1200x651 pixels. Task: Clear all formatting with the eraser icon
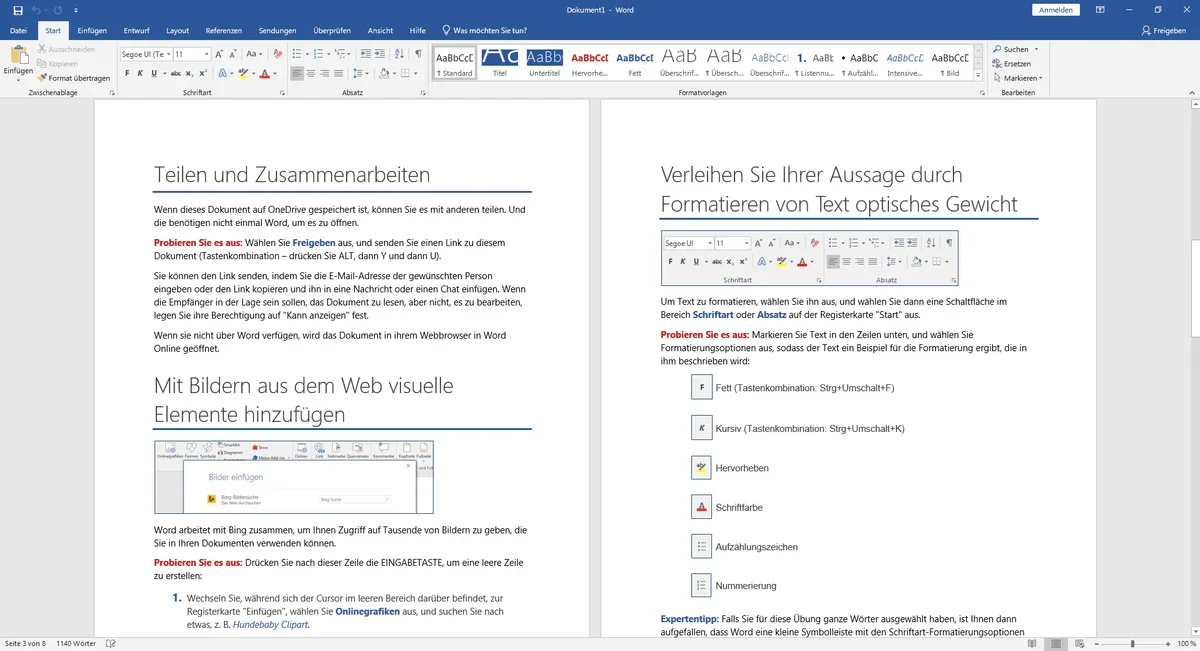278,54
